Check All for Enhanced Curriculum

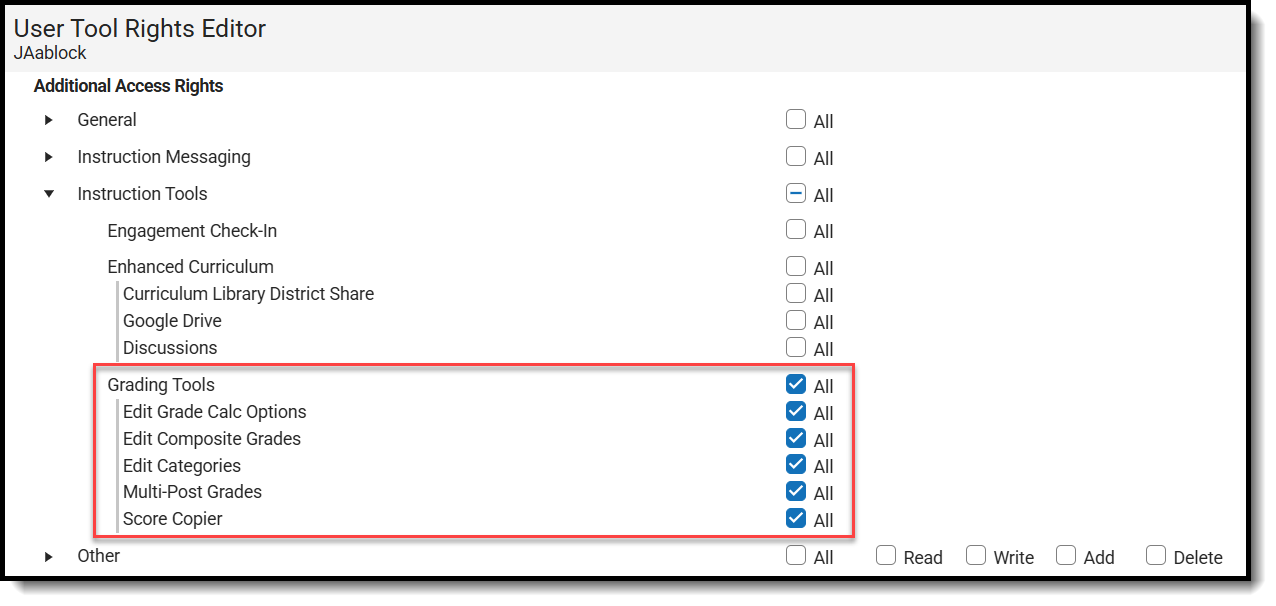click(x=796, y=267)
